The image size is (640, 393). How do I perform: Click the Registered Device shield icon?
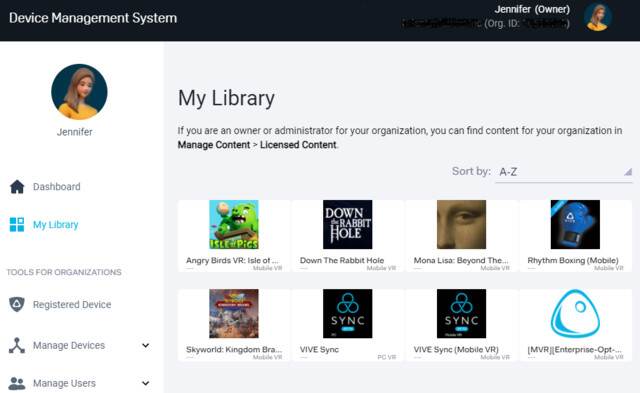click(x=17, y=304)
